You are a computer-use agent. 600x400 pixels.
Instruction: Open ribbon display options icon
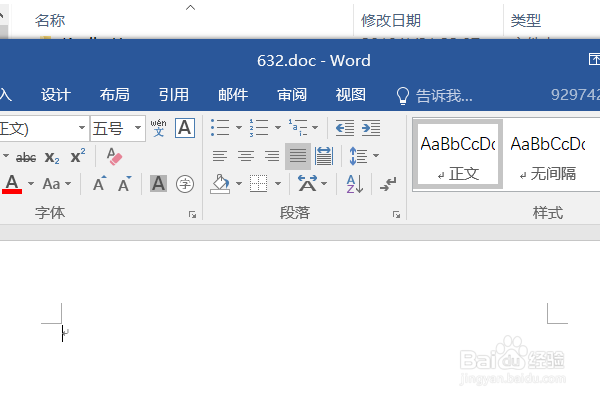[594, 59]
